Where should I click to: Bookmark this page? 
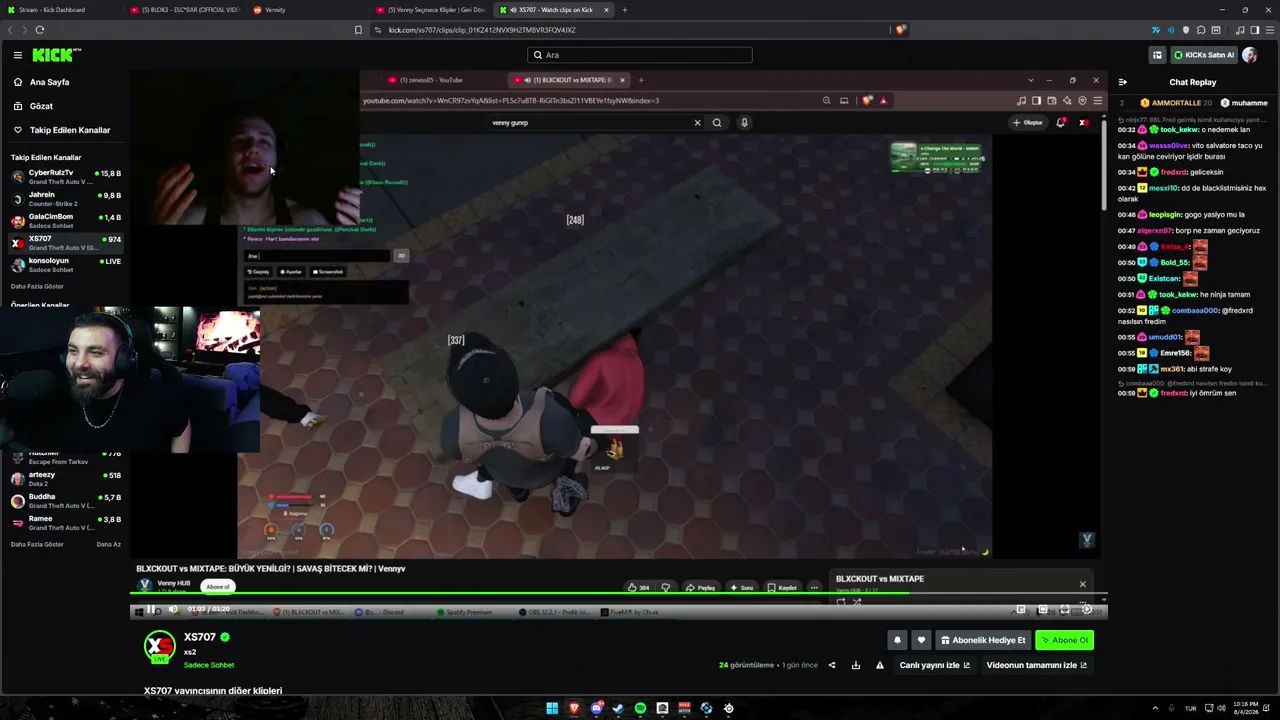pos(358,30)
